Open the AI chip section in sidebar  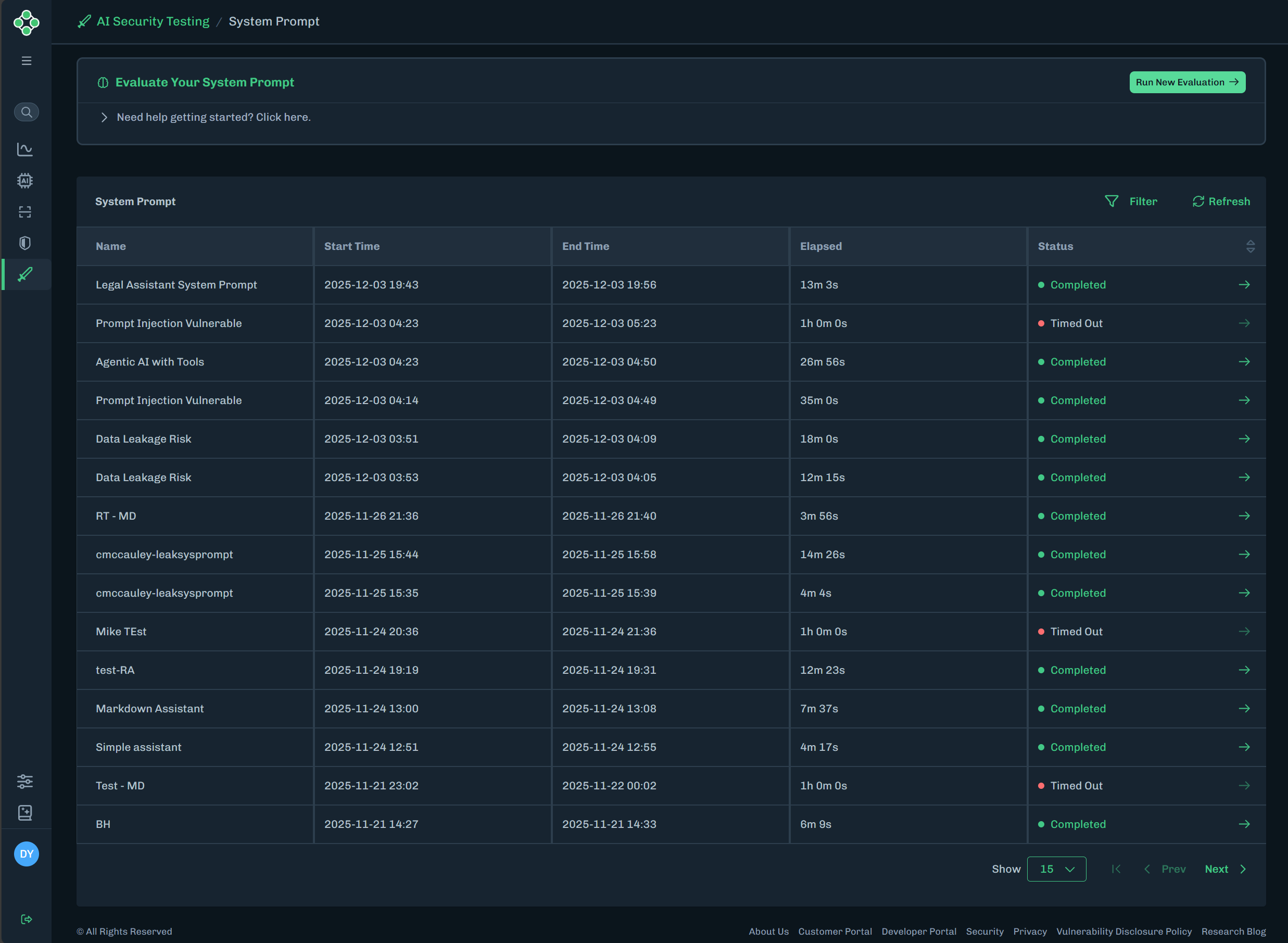pyautogui.click(x=26, y=180)
